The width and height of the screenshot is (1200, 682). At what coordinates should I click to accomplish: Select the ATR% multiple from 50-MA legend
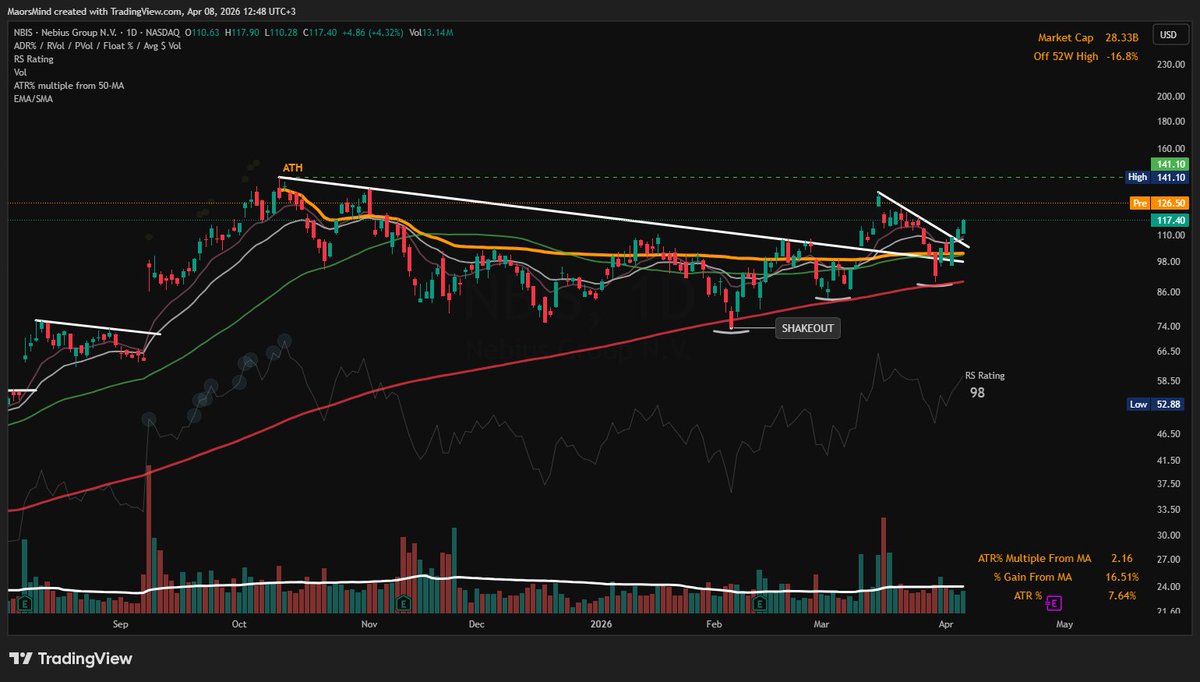point(68,85)
